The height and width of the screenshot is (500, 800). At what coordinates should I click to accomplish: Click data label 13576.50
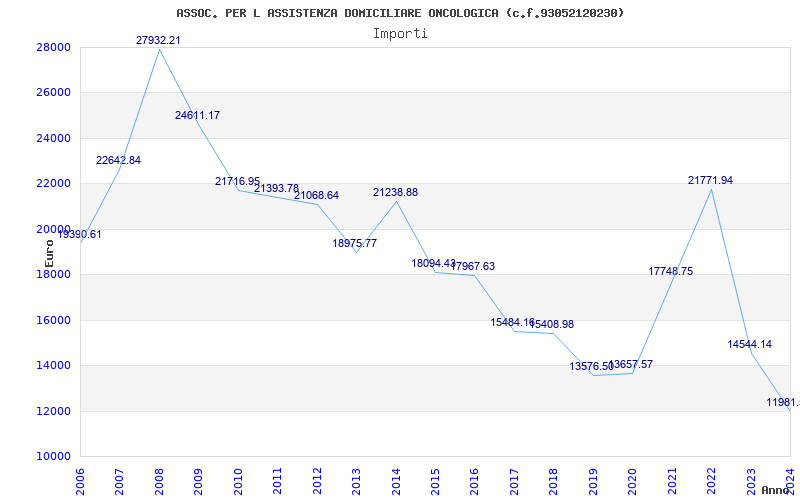(x=592, y=366)
